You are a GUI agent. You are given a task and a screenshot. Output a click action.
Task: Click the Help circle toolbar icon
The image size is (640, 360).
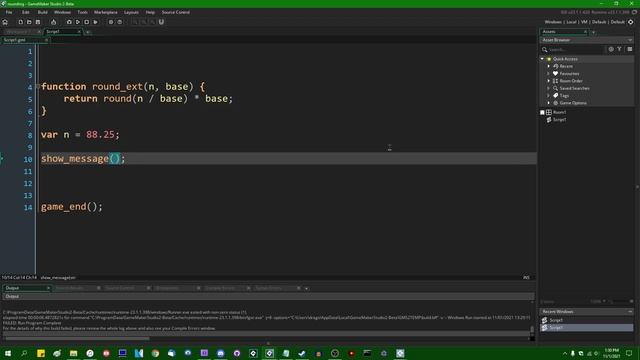point(120,22)
